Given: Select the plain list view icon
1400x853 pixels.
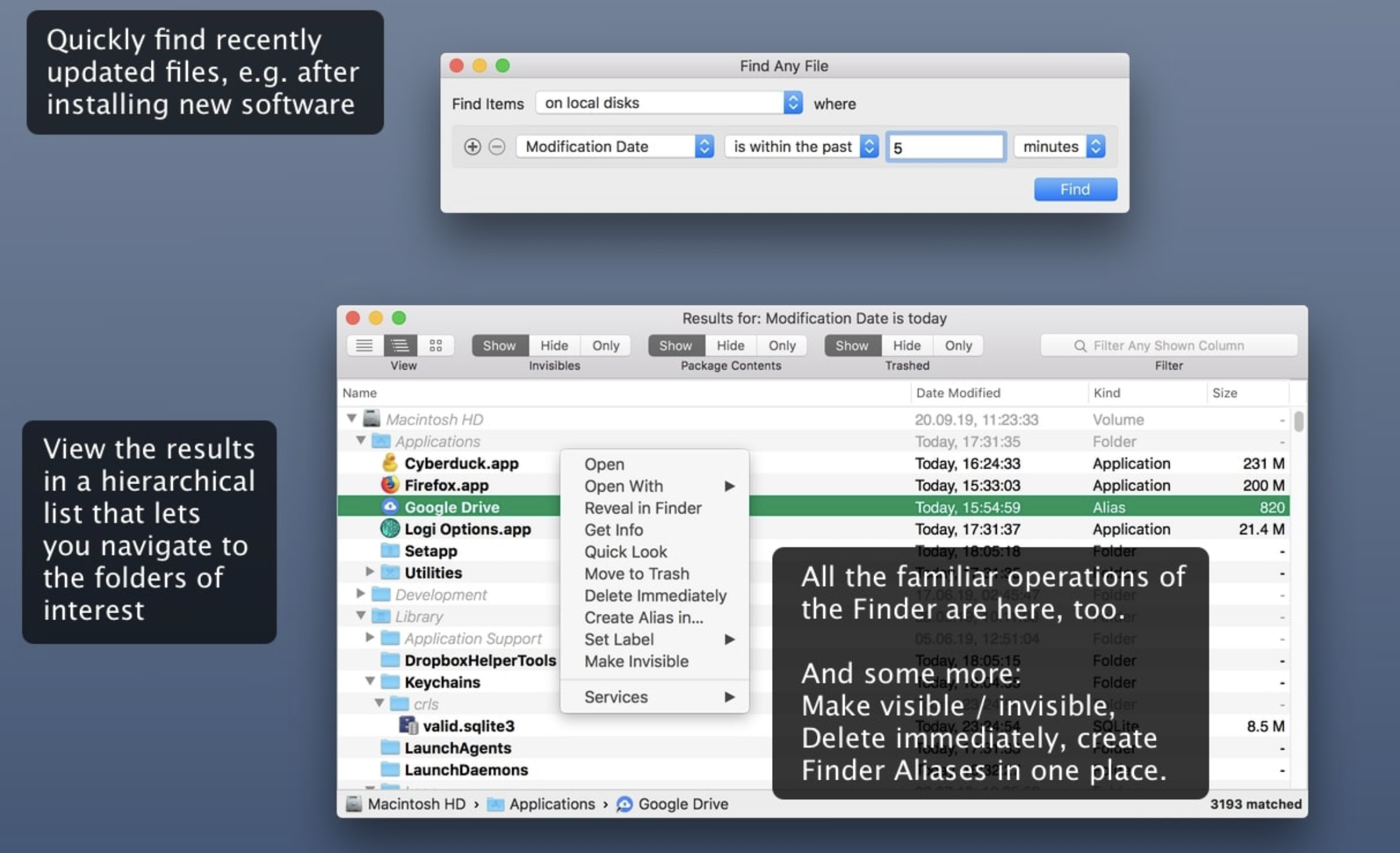Looking at the screenshot, I should [x=364, y=345].
